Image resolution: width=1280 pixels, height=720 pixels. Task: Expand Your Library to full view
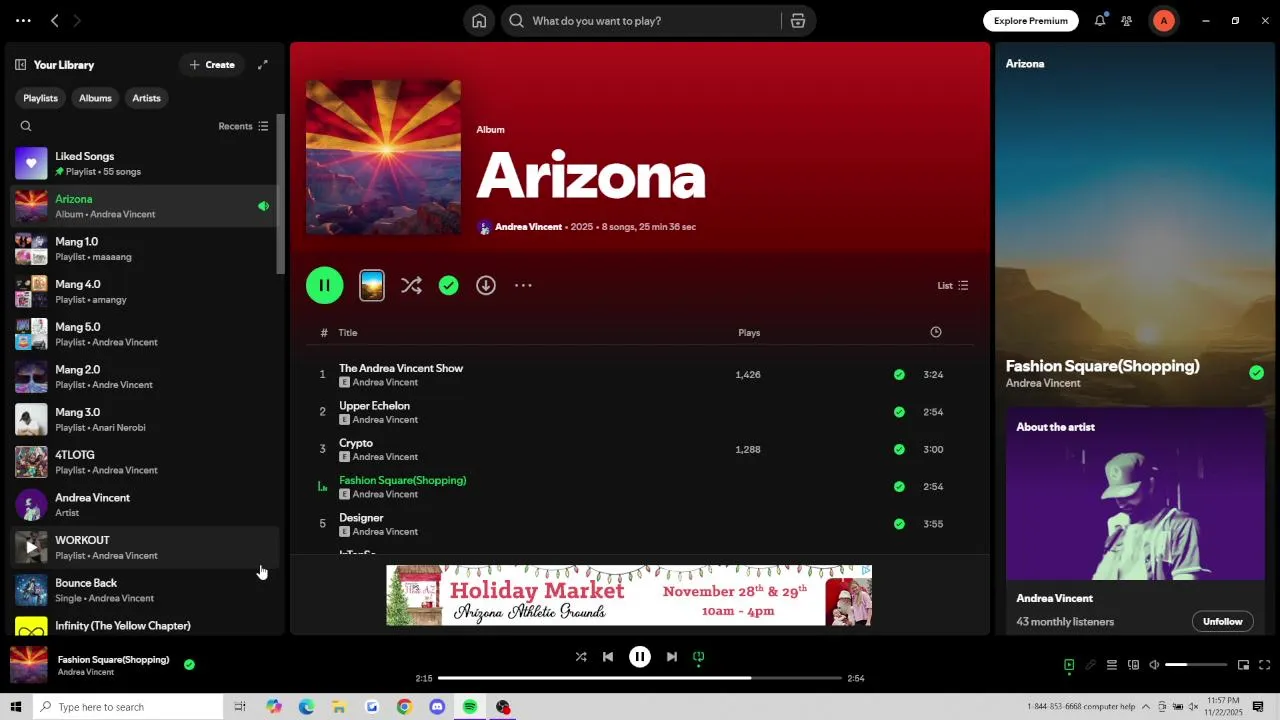point(263,65)
